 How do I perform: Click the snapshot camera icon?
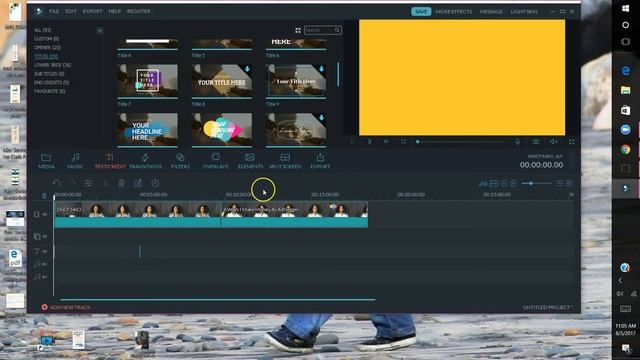(536, 142)
